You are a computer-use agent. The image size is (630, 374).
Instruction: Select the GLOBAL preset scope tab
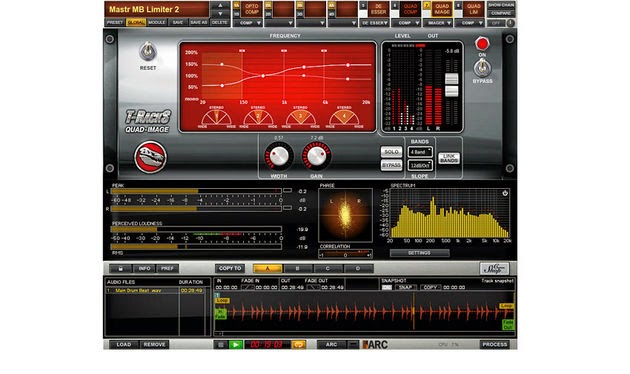click(136, 22)
